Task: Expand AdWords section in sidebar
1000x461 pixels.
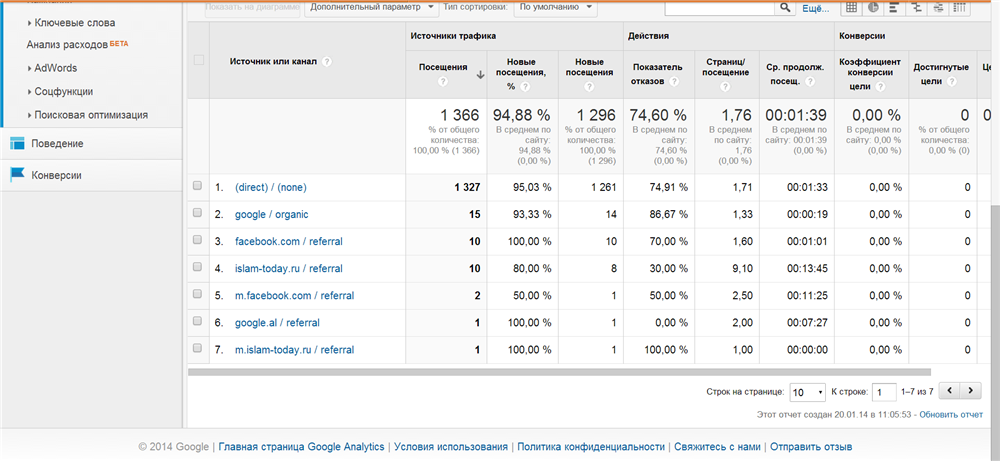Action: [x=53, y=68]
